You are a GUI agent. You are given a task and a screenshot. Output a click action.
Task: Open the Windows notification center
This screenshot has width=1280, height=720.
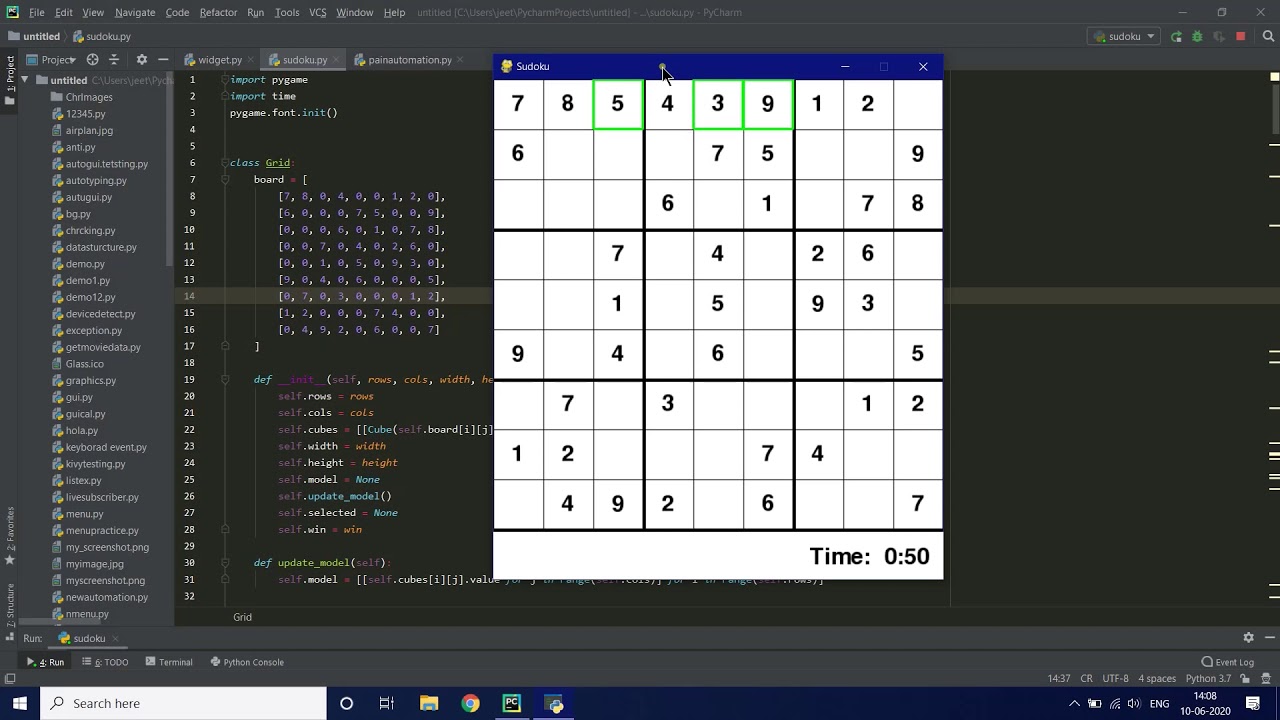1253,703
